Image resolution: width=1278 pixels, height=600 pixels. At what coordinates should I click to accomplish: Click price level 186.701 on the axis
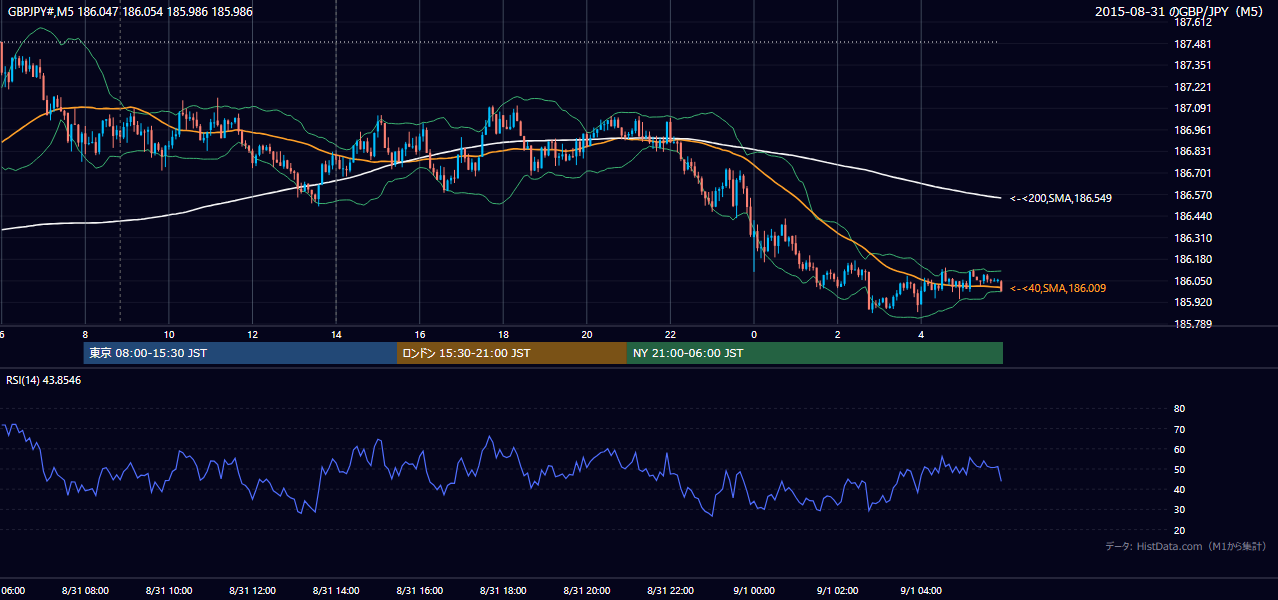pos(1192,173)
